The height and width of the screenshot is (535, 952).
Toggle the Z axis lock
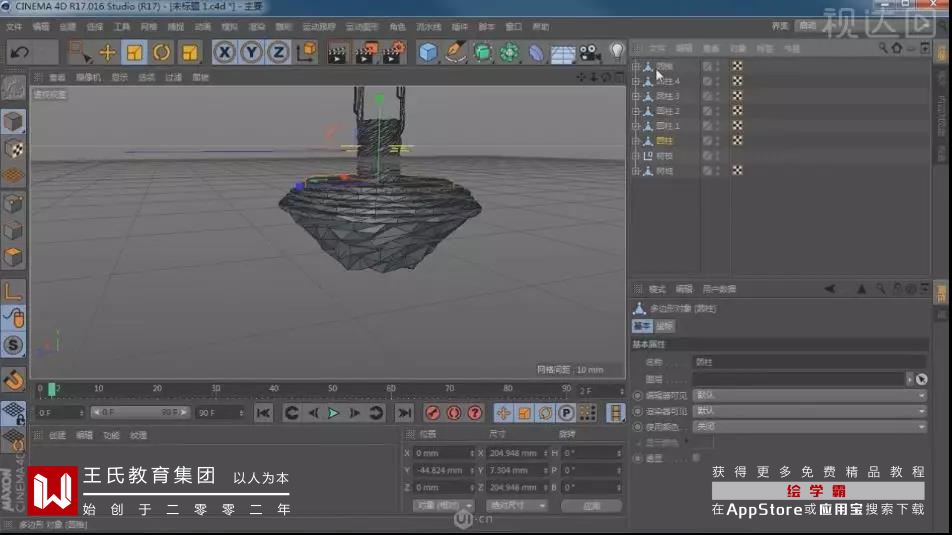[279, 52]
